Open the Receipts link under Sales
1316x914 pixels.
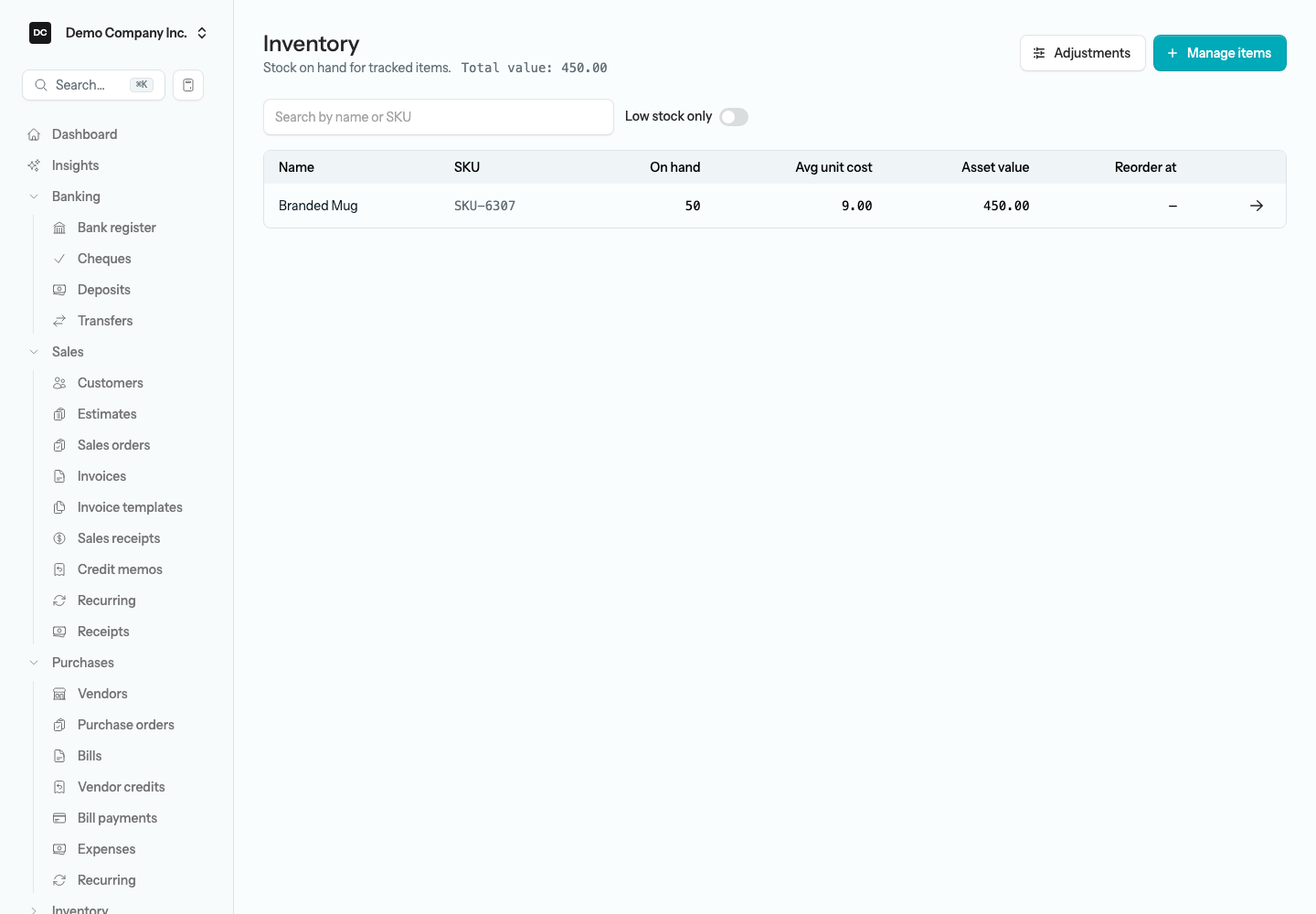tap(103, 632)
